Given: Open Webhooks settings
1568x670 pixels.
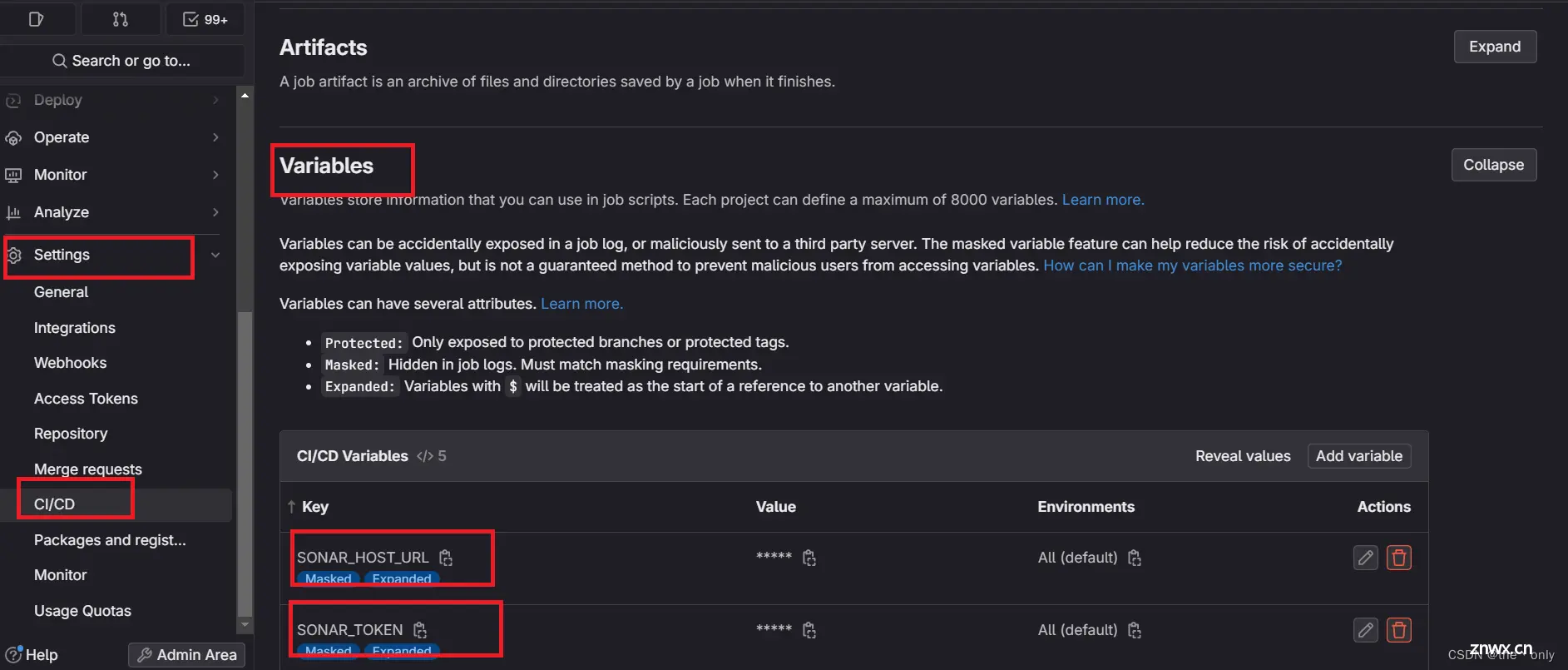Looking at the screenshot, I should [70, 363].
